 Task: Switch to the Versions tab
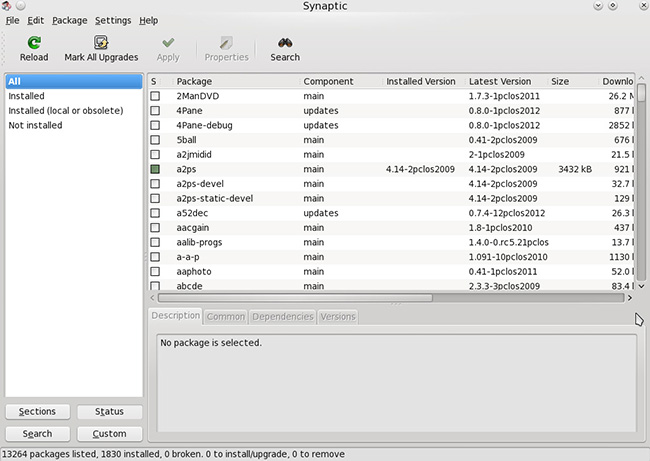coord(338,317)
